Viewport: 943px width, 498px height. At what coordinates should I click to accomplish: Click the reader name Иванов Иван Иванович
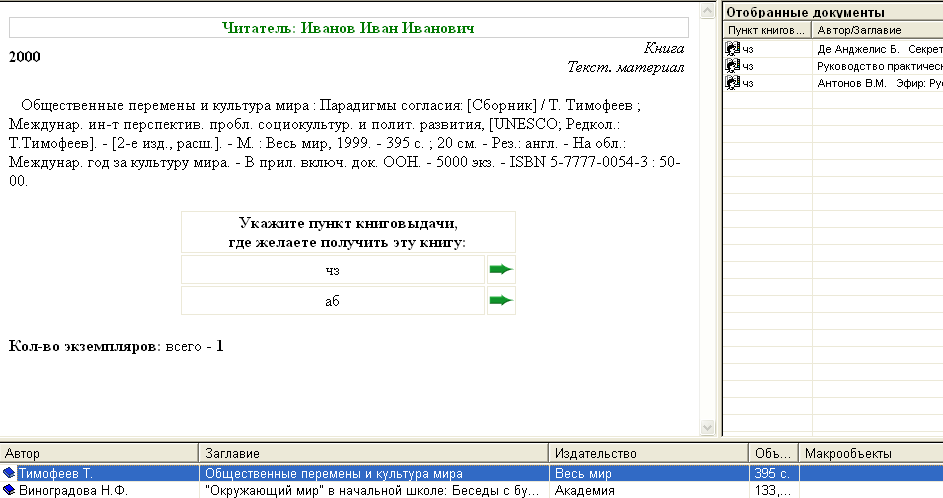[387, 28]
